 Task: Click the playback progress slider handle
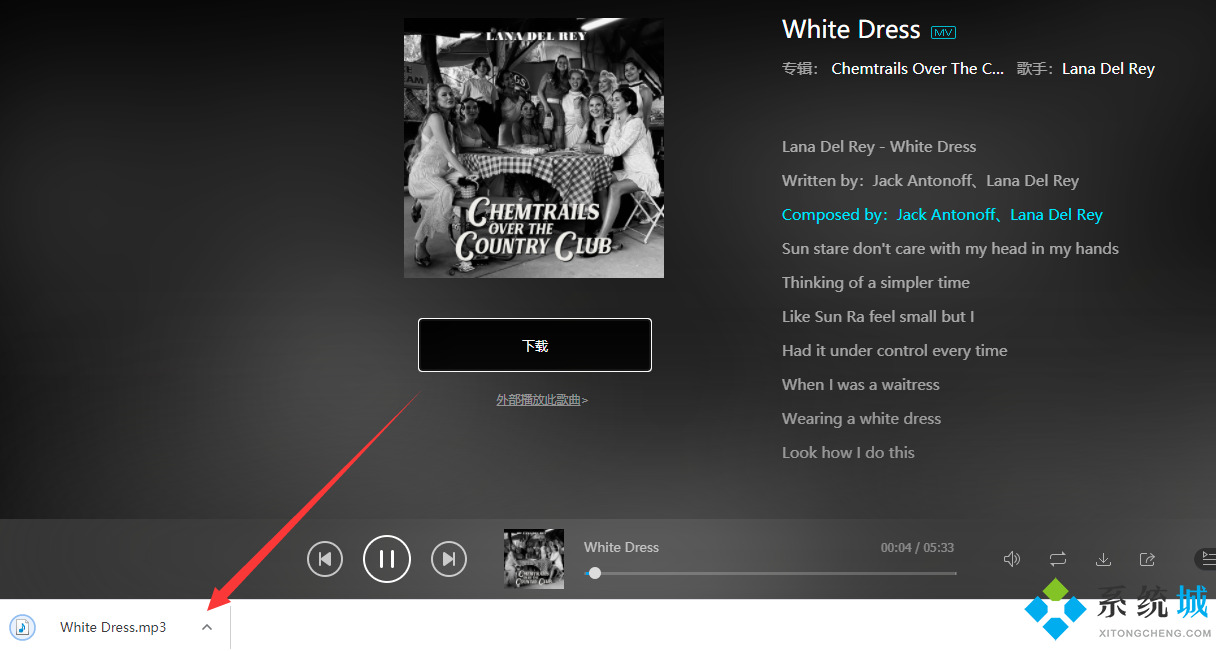point(595,573)
